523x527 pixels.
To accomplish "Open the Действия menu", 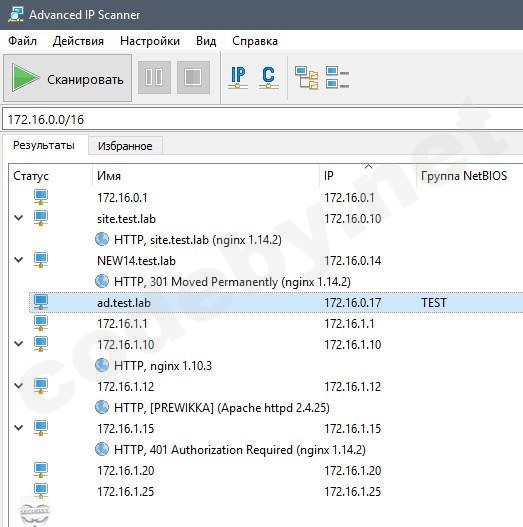I will (78, 41).
